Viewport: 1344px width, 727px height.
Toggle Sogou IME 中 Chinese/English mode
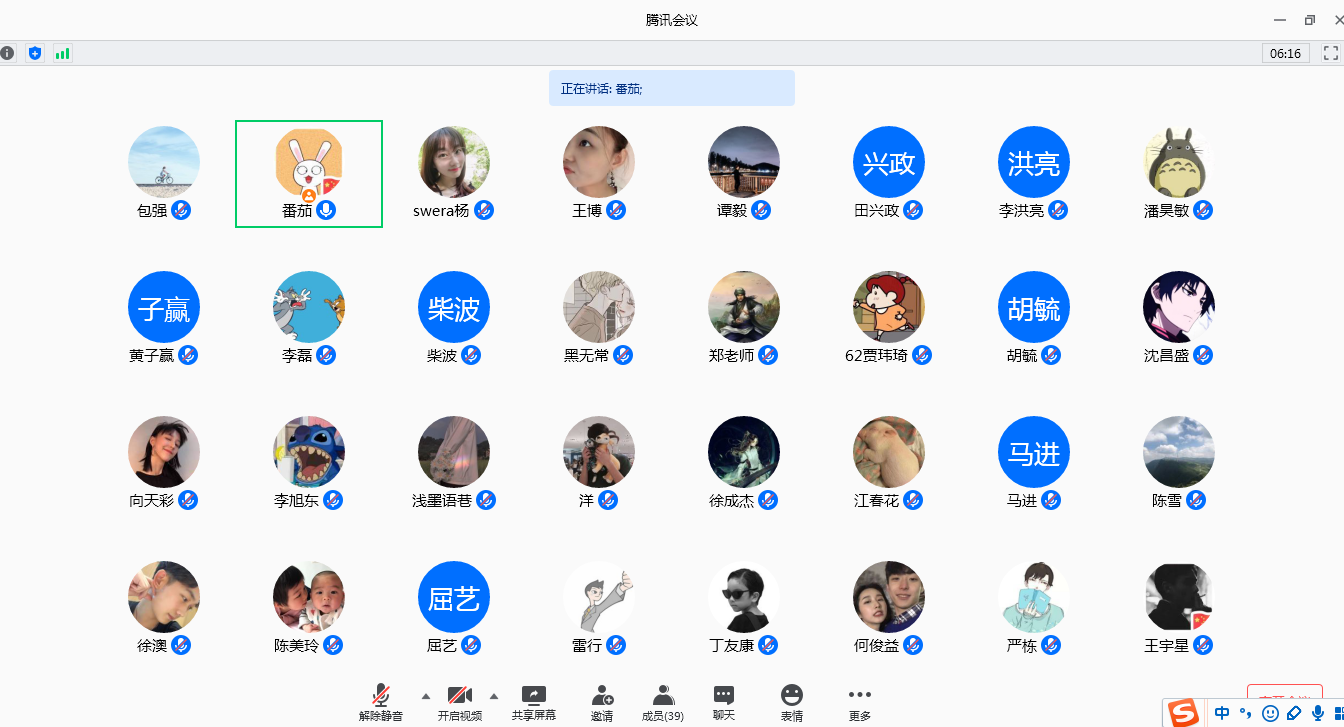pyautogui.click(x=1222, y=713)
